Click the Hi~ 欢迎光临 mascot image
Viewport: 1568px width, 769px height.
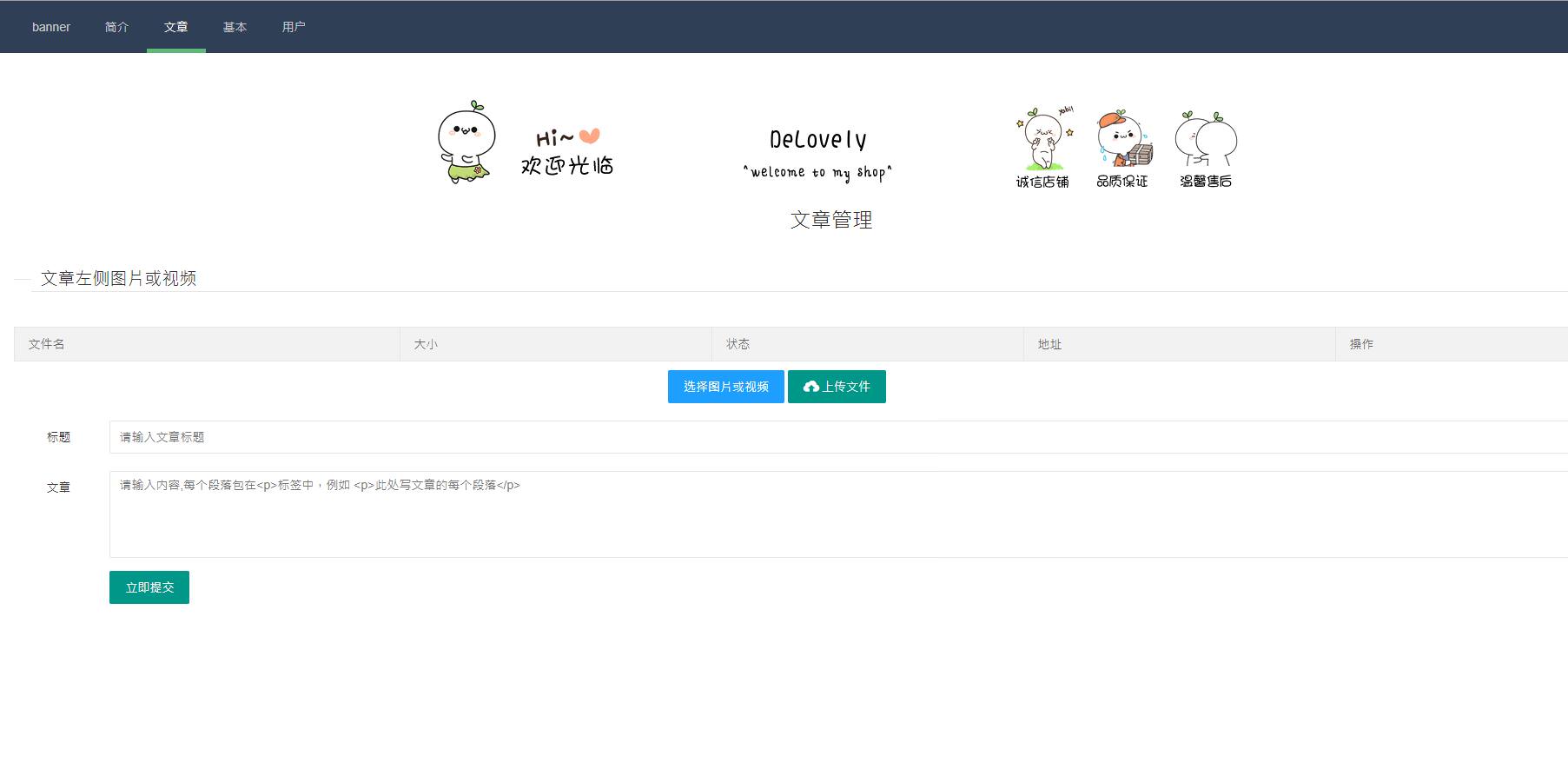coord(526,143)
